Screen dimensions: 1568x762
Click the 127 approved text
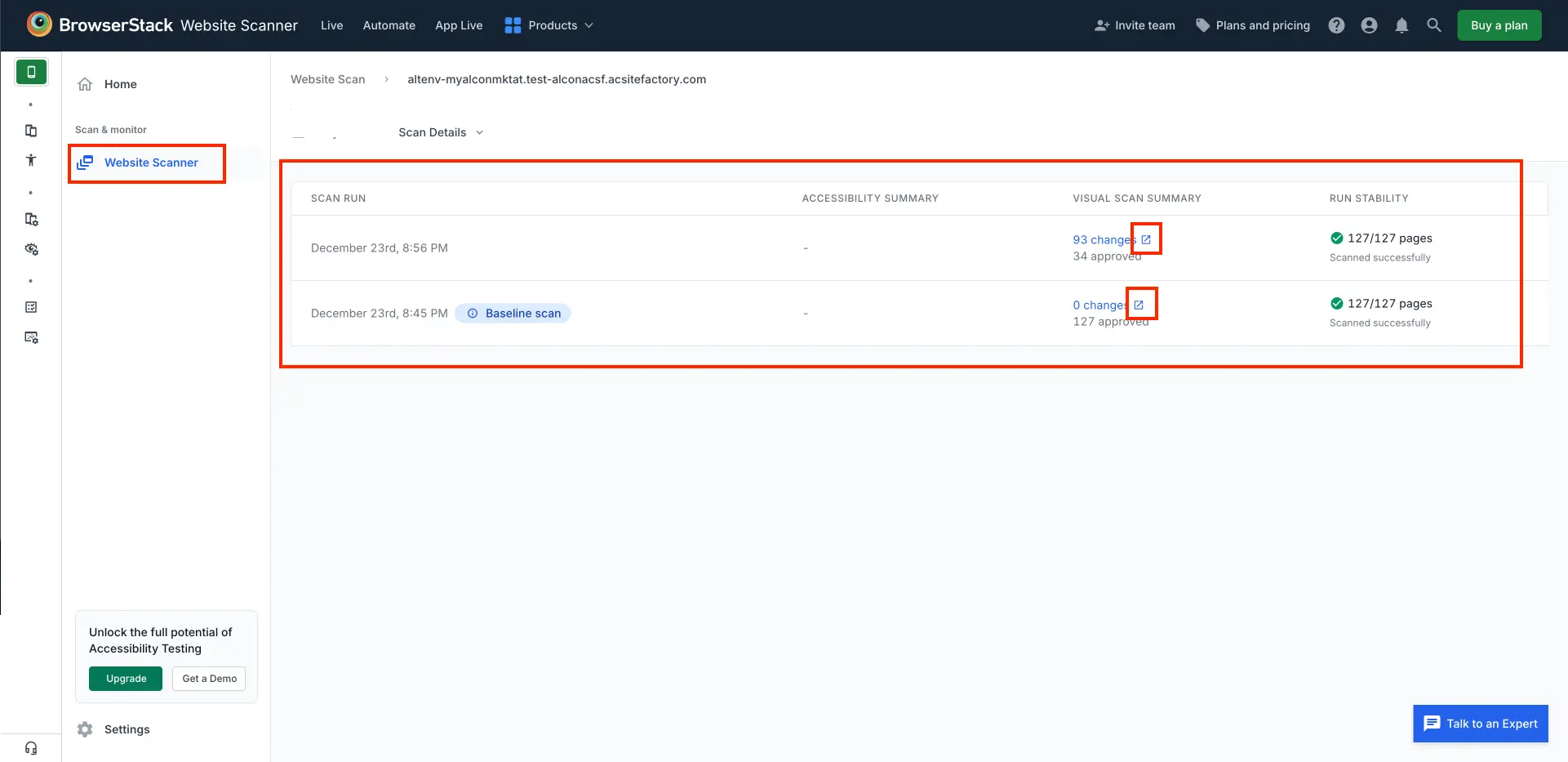[x=1111, y=322]
